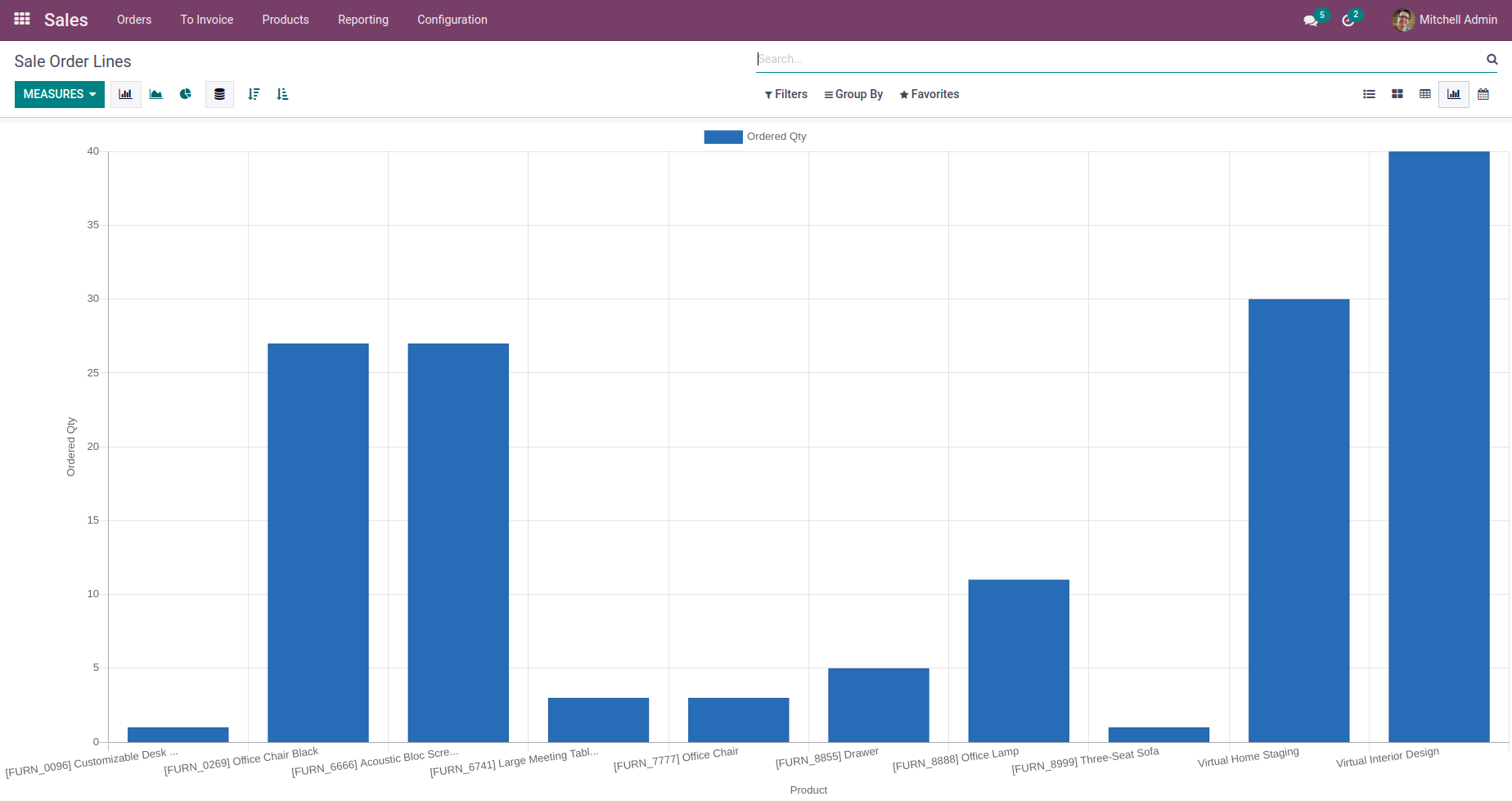Open the Reporting menu
1512x801 pixels.
click(362, 20)
